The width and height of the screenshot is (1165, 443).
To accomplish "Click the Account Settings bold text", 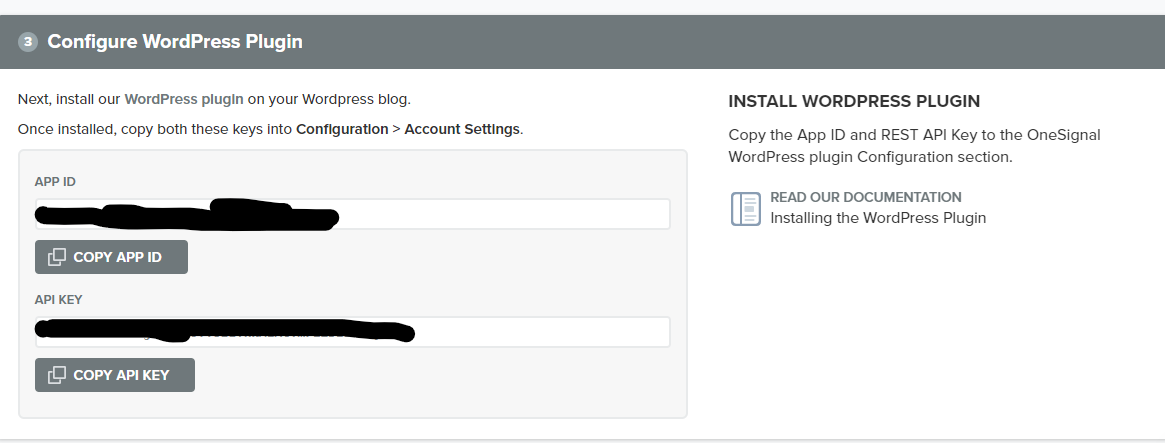I will point(462,129).
